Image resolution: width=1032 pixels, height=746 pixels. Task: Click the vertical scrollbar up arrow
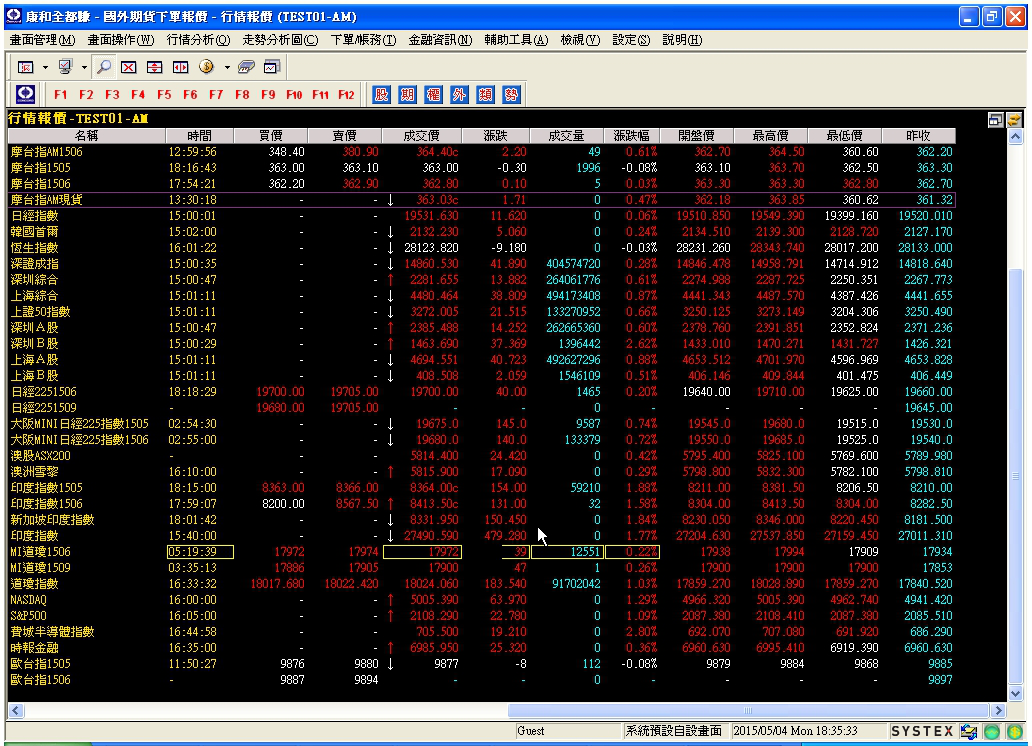tap(1016, 136)
